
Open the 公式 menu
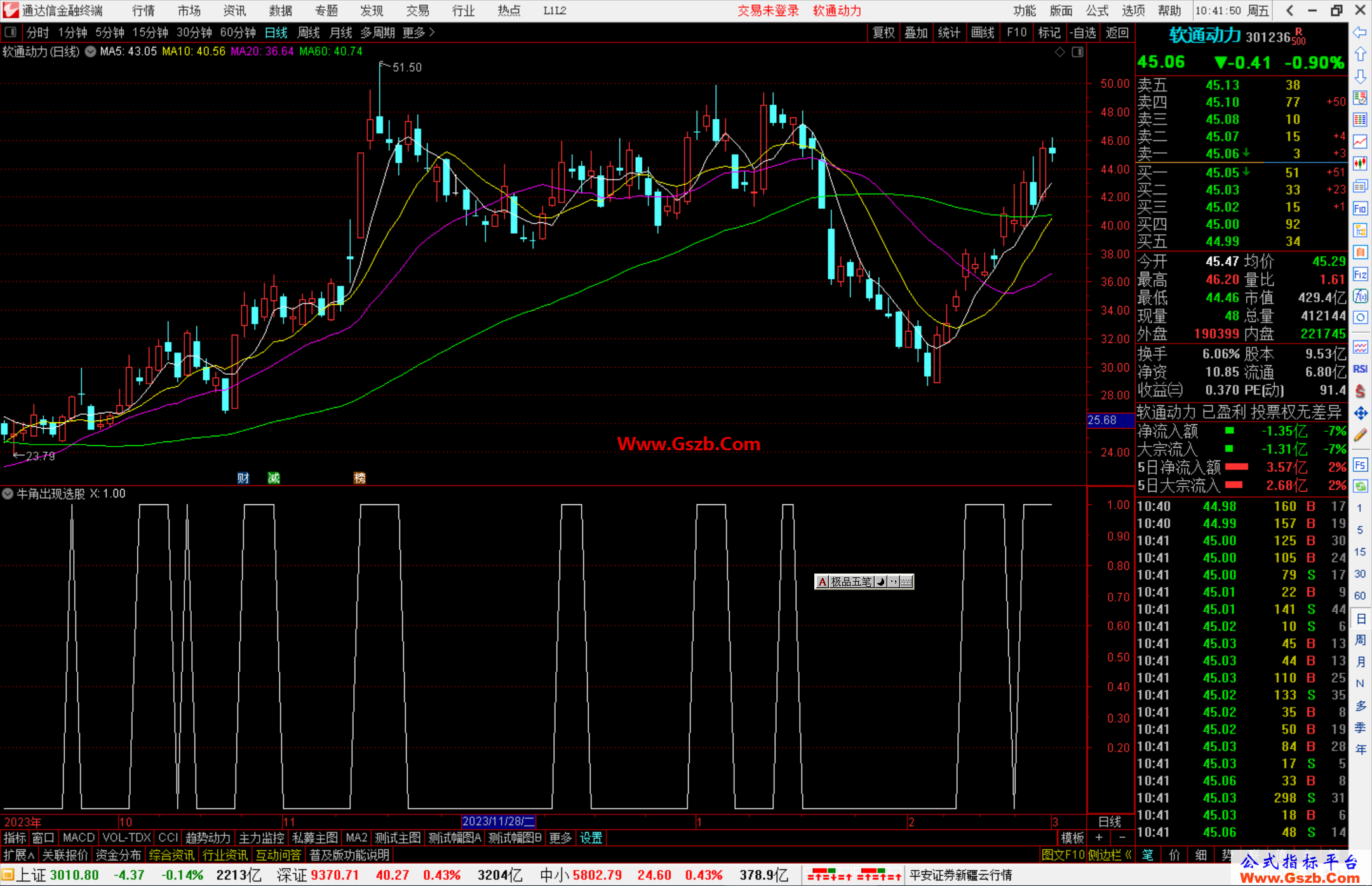point(1097,11)
